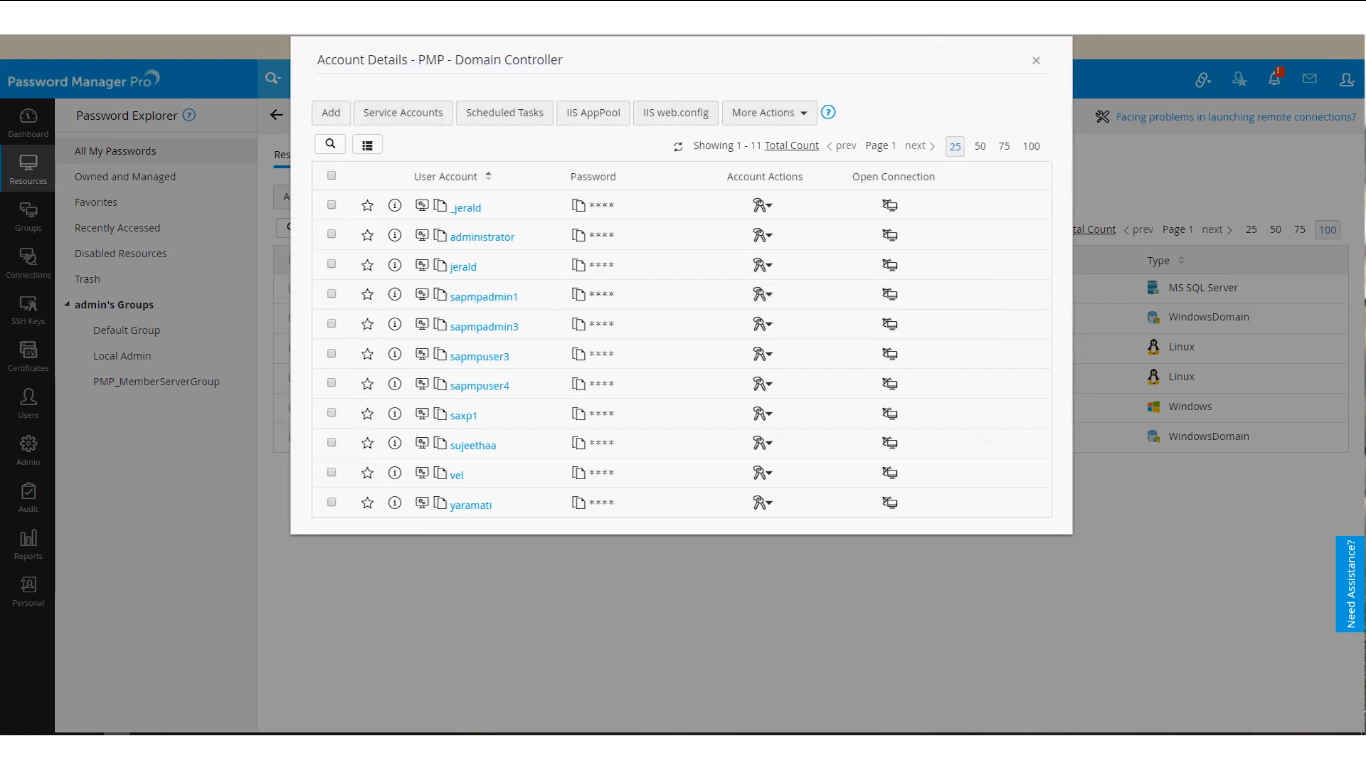Click the search magnifier in account dialog

point(330,144)
